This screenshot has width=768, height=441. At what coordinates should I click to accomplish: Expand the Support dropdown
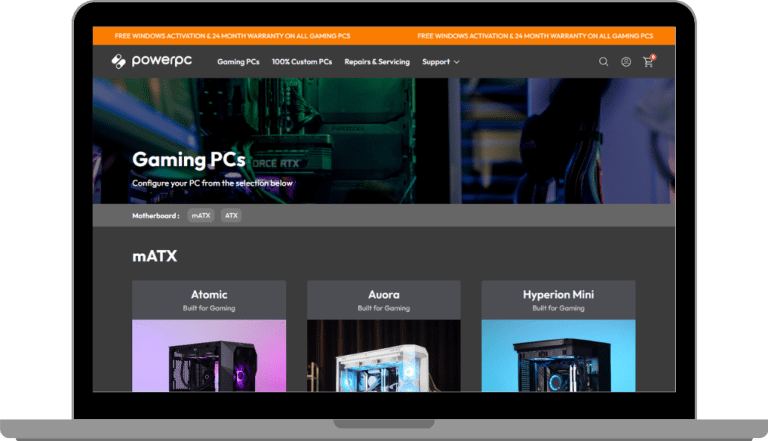tap(441, 62)
